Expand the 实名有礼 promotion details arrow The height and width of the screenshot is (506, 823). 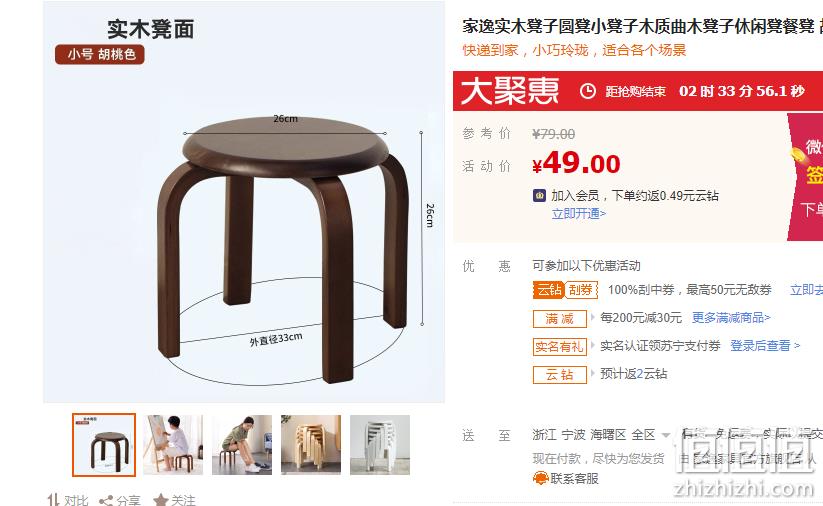click(593, 345)
